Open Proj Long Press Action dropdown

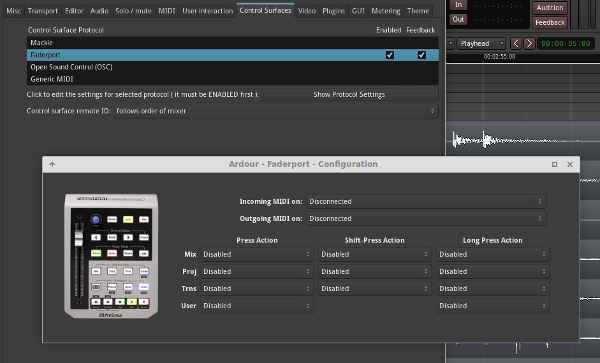coord(493,272)
